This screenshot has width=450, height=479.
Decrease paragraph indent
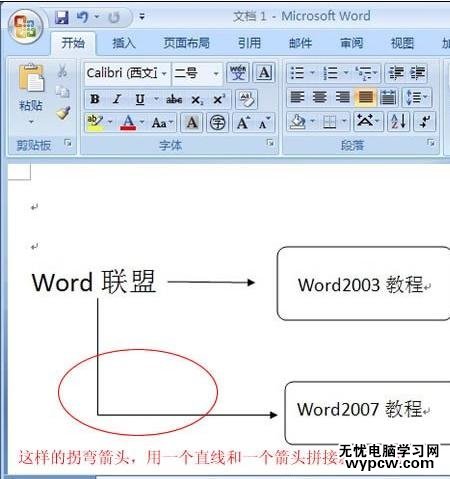pos(396,73)
